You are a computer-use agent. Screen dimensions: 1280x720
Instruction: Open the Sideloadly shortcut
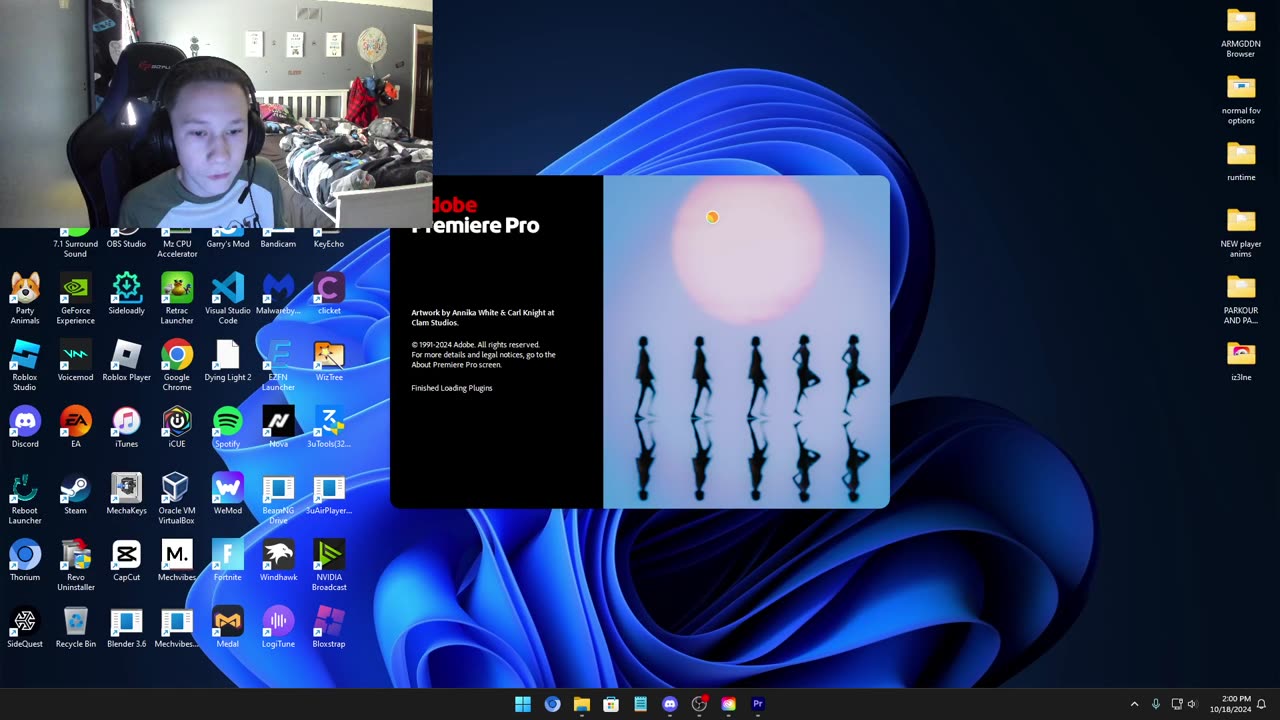point(126,294)
